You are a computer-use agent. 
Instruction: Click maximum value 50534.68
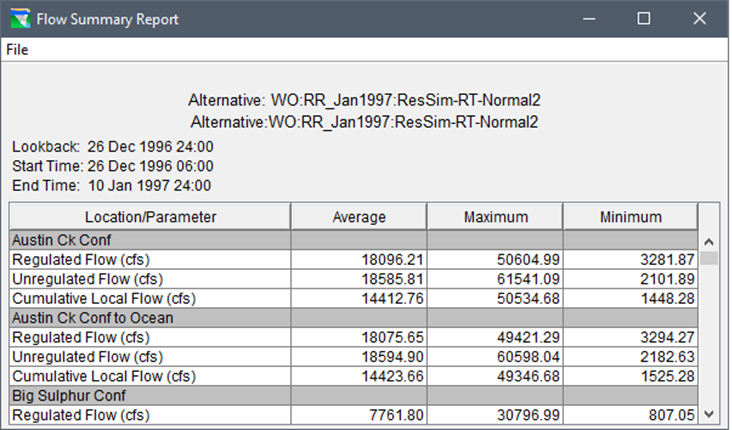point(528,298)
